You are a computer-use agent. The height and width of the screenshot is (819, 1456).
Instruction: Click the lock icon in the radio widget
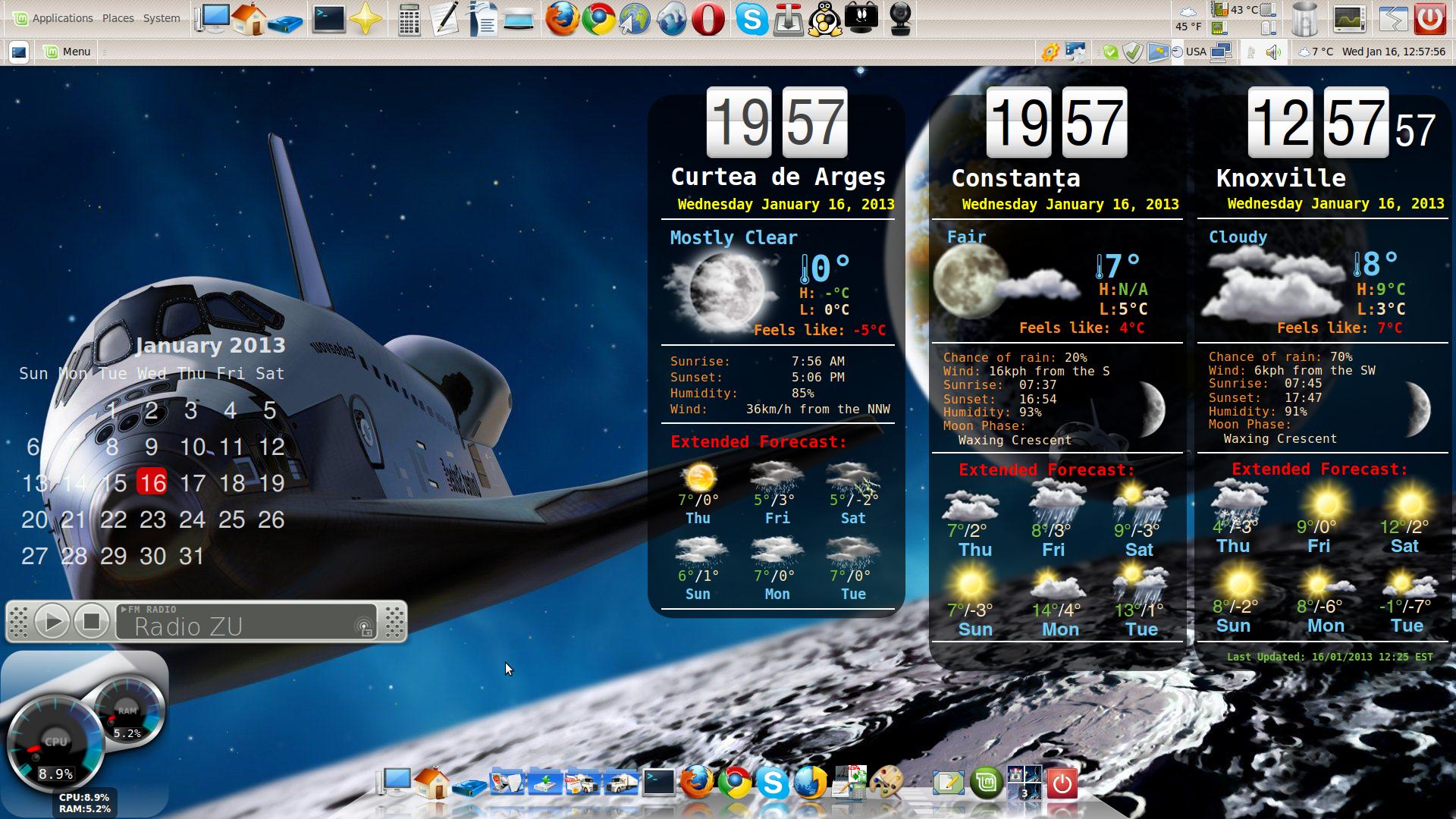coord(365,628)
